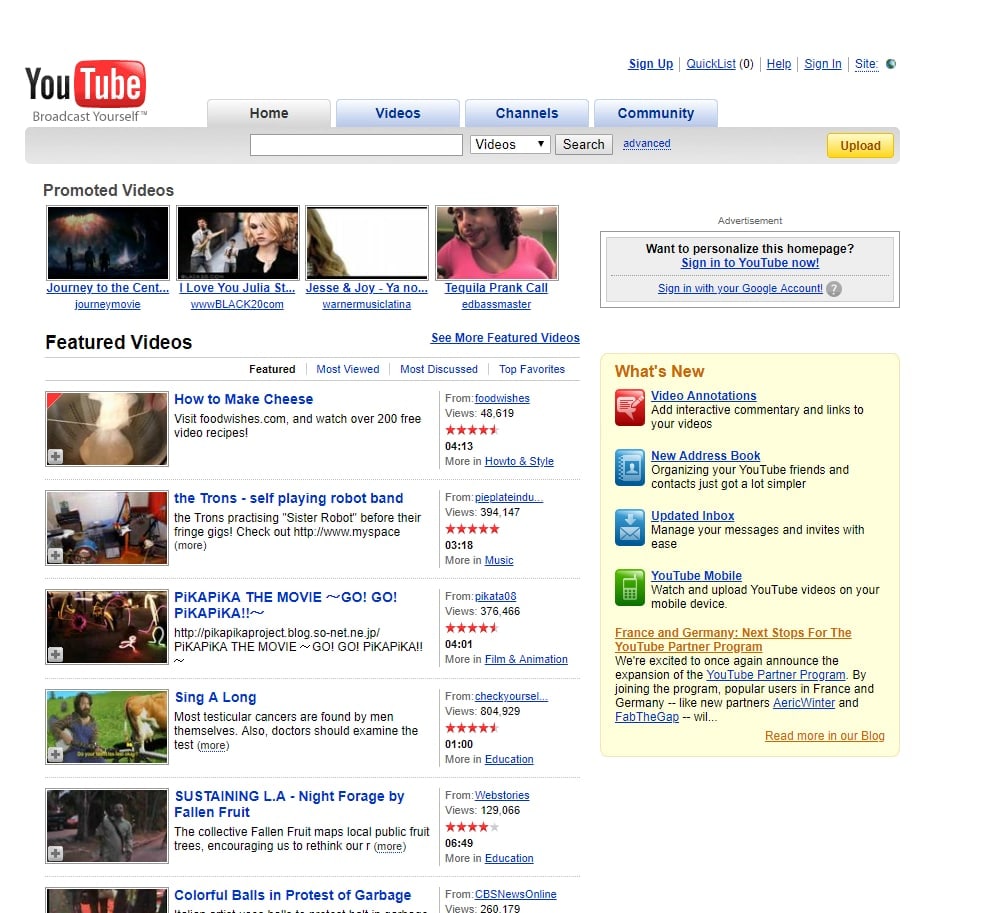Screen dimensions: 982x913
Task: Click the New Address Book icon
Action: (629, 468)
